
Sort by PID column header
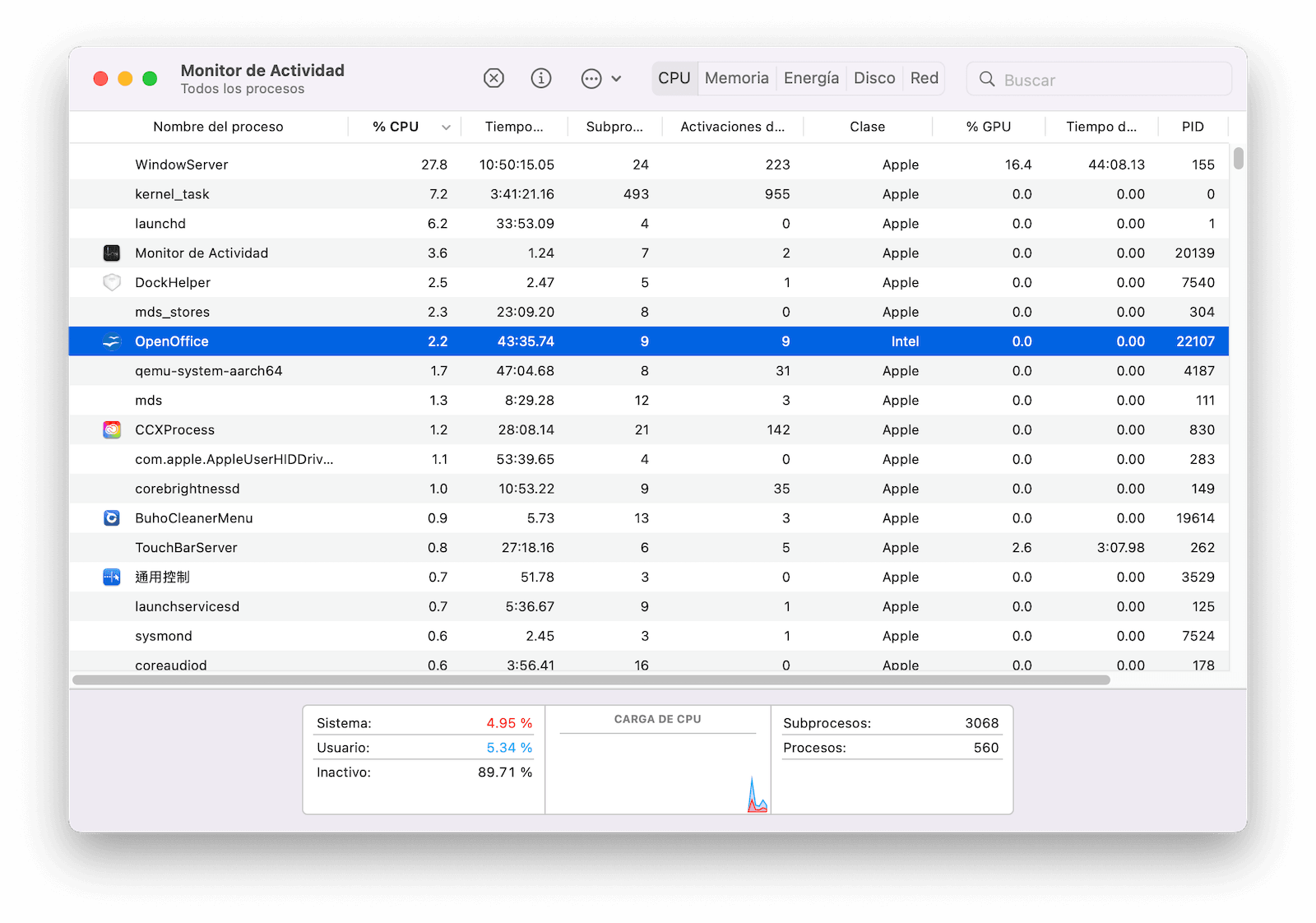click(x=1193, y=127)
